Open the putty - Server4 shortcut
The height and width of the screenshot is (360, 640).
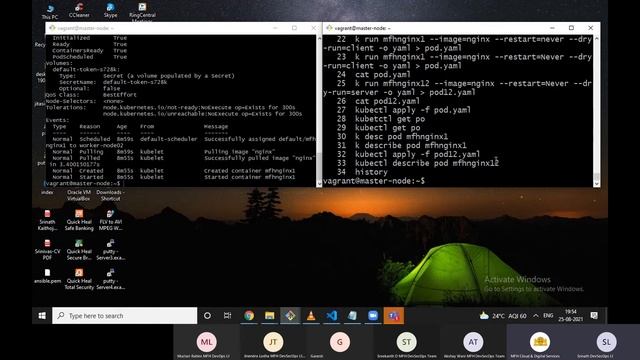(111, 279)
